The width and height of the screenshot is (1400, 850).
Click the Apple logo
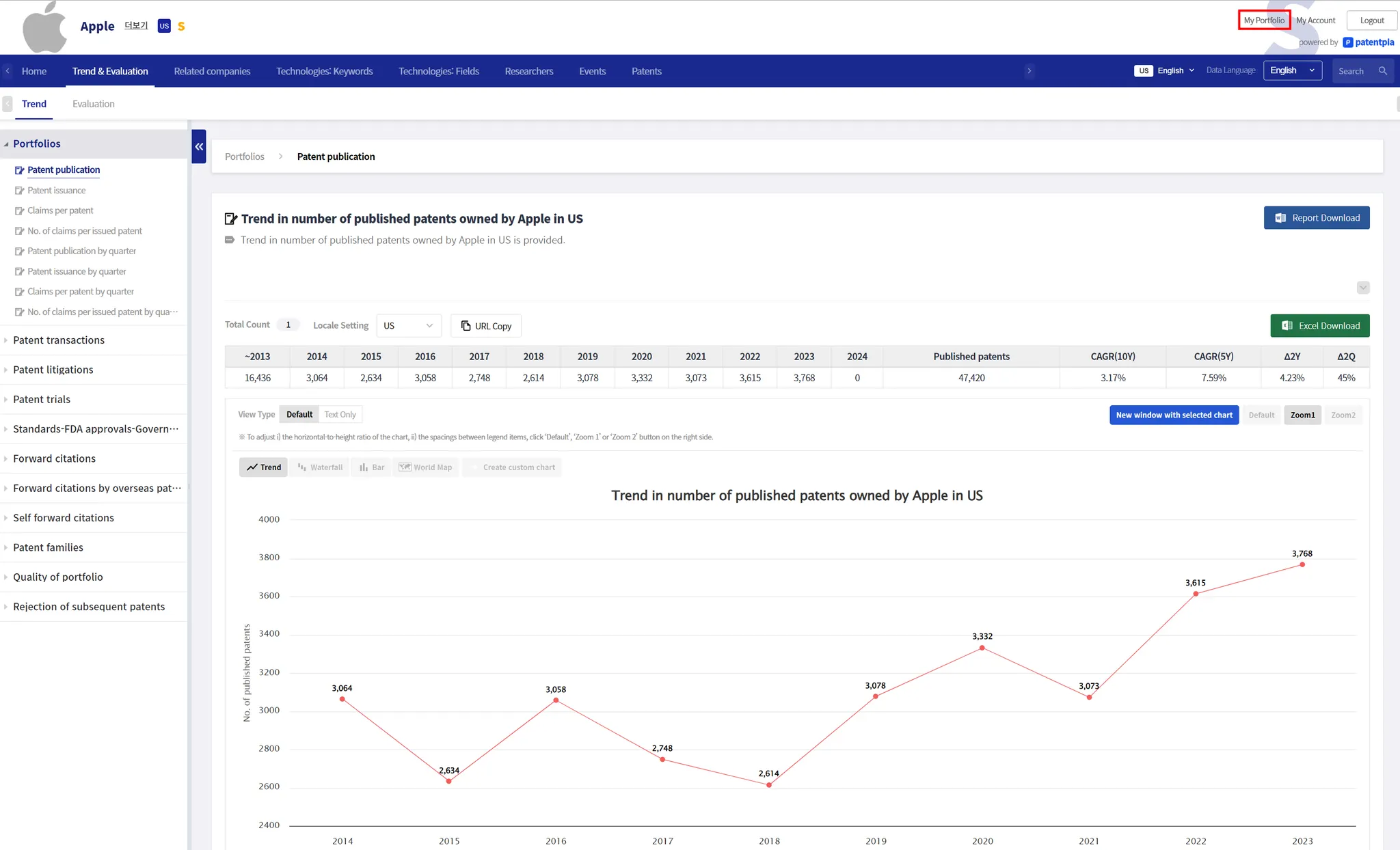(44, 27)
